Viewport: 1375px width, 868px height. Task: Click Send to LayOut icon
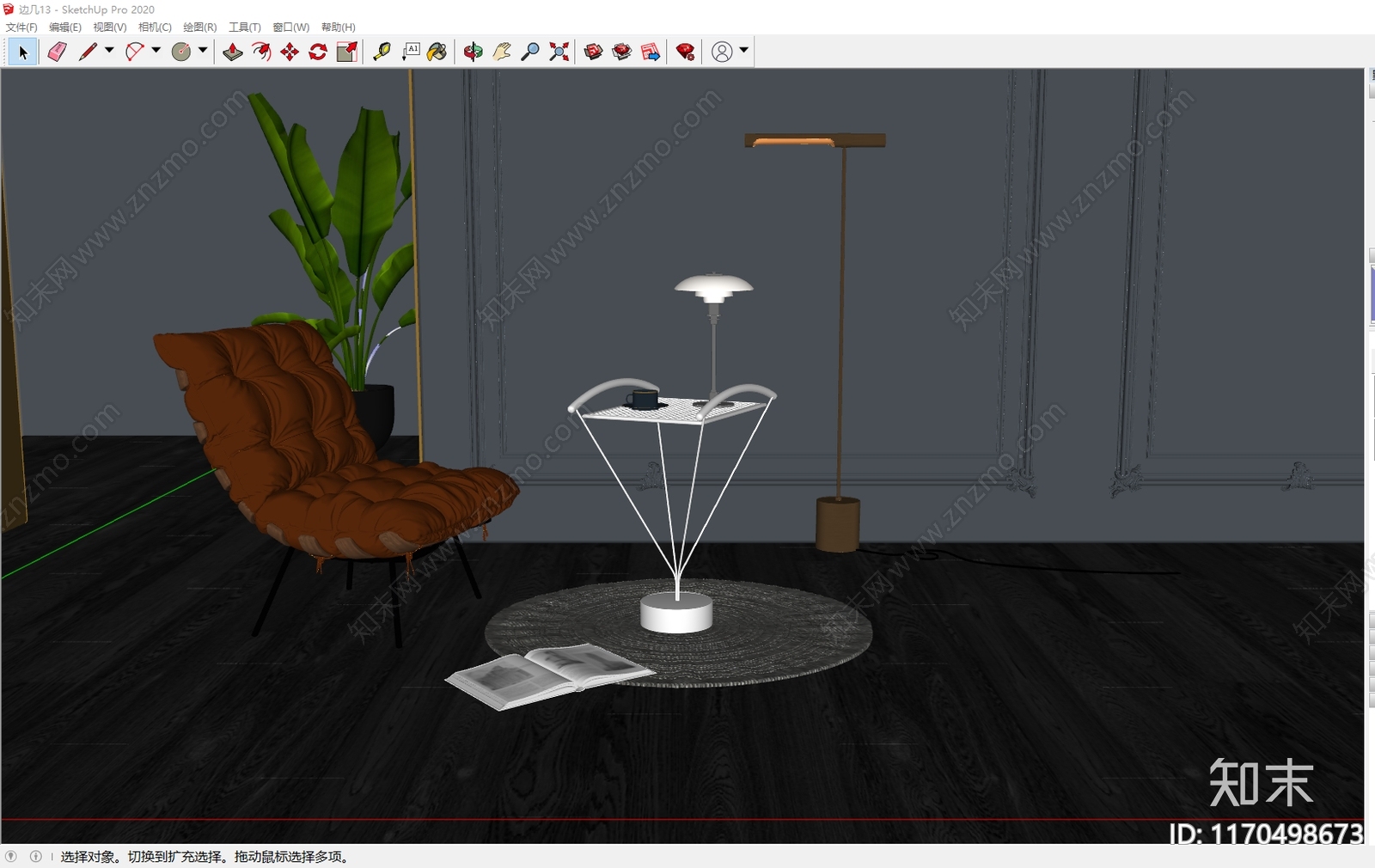[x=651, y=52]
